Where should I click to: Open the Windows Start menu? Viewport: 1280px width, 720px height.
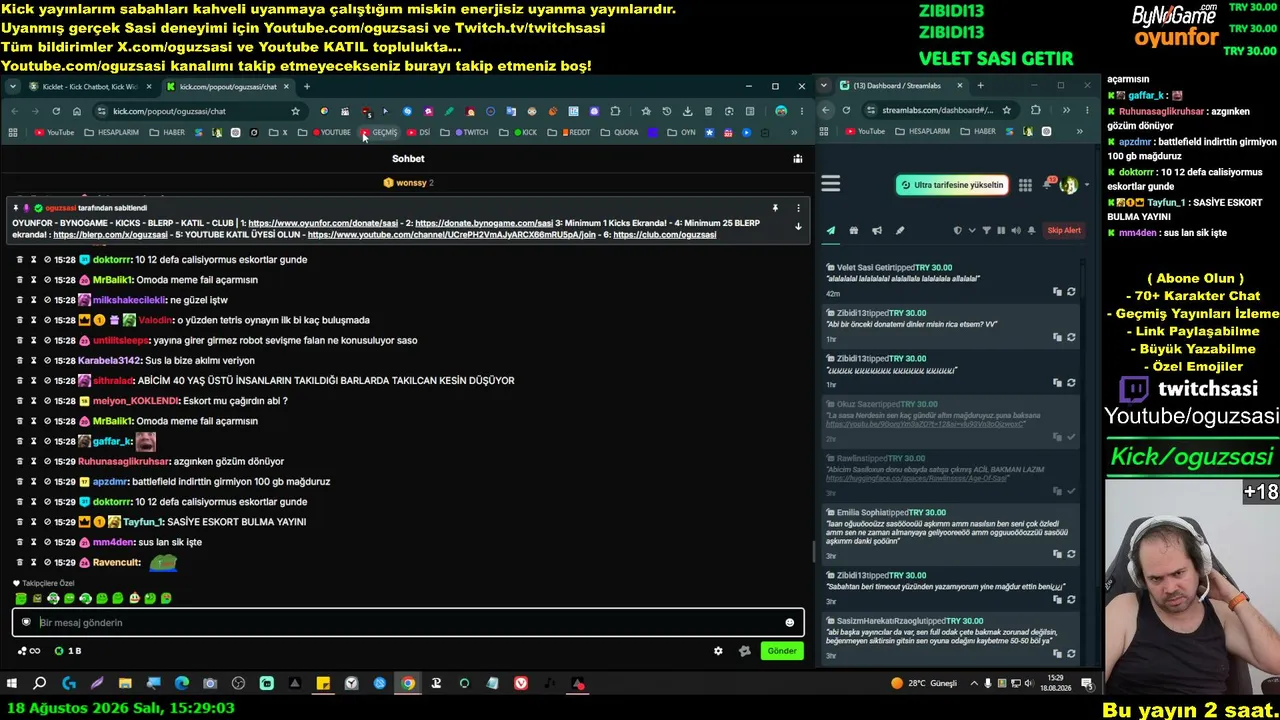click(x=12, y=684)
